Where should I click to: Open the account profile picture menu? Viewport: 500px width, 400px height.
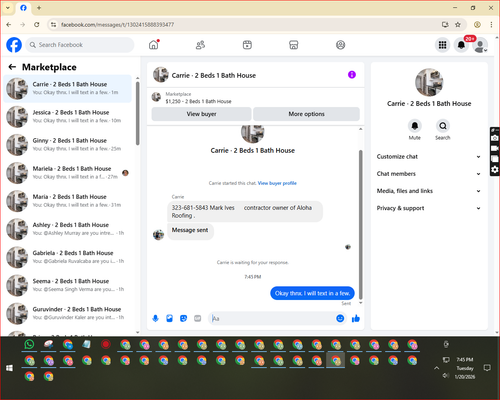pyautogui.click(x=480, y=45)
